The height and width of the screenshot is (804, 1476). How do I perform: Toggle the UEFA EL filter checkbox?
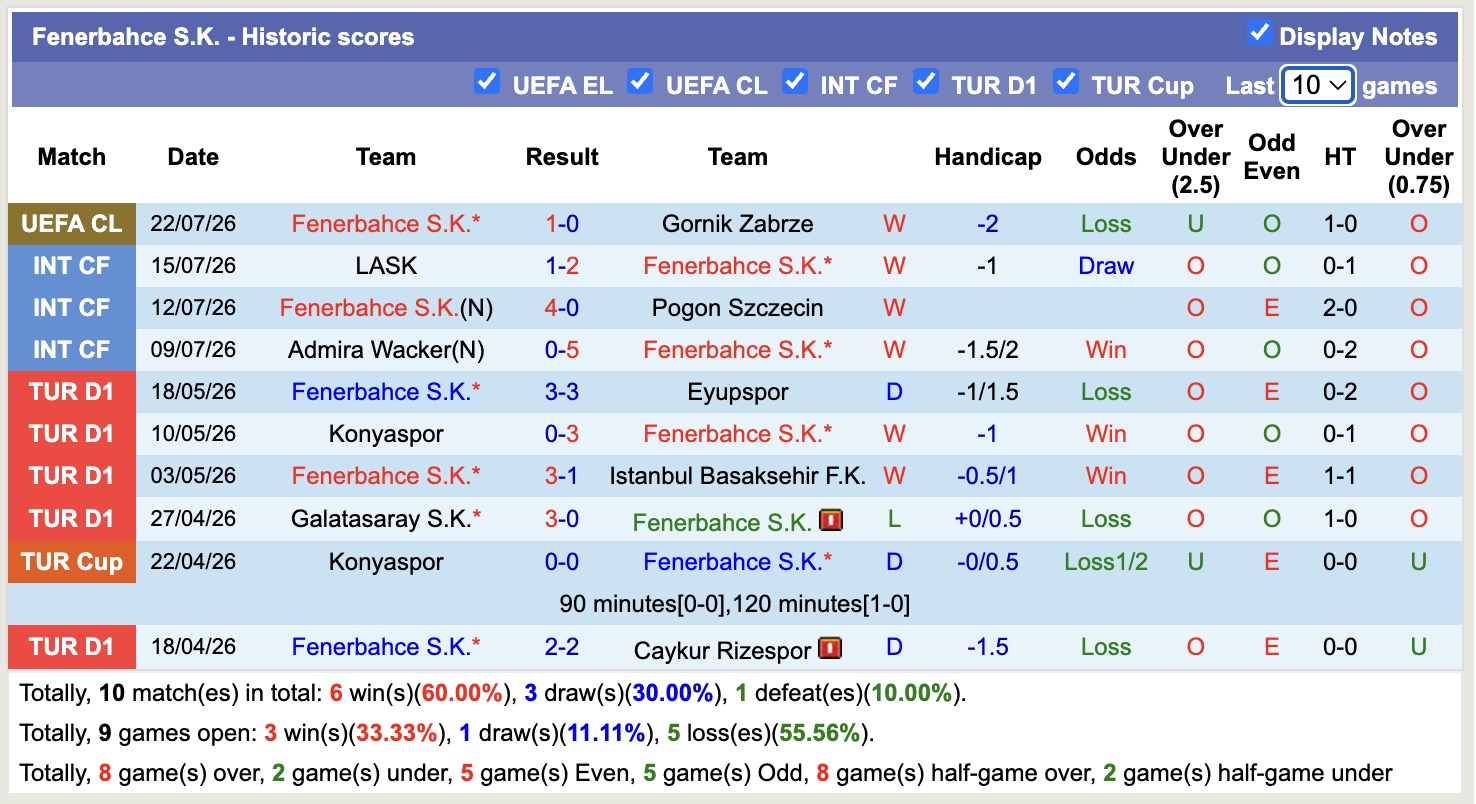(486, 82)
